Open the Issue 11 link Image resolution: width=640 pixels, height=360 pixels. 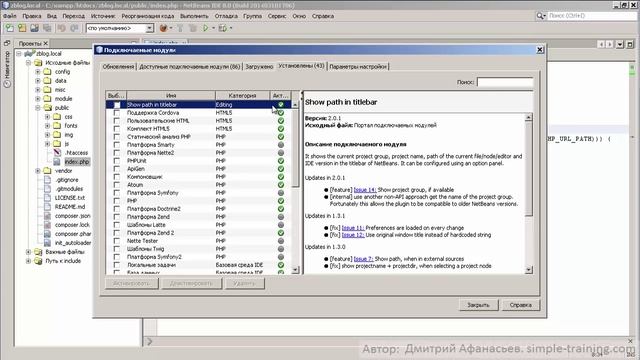[x=353, y=228]
